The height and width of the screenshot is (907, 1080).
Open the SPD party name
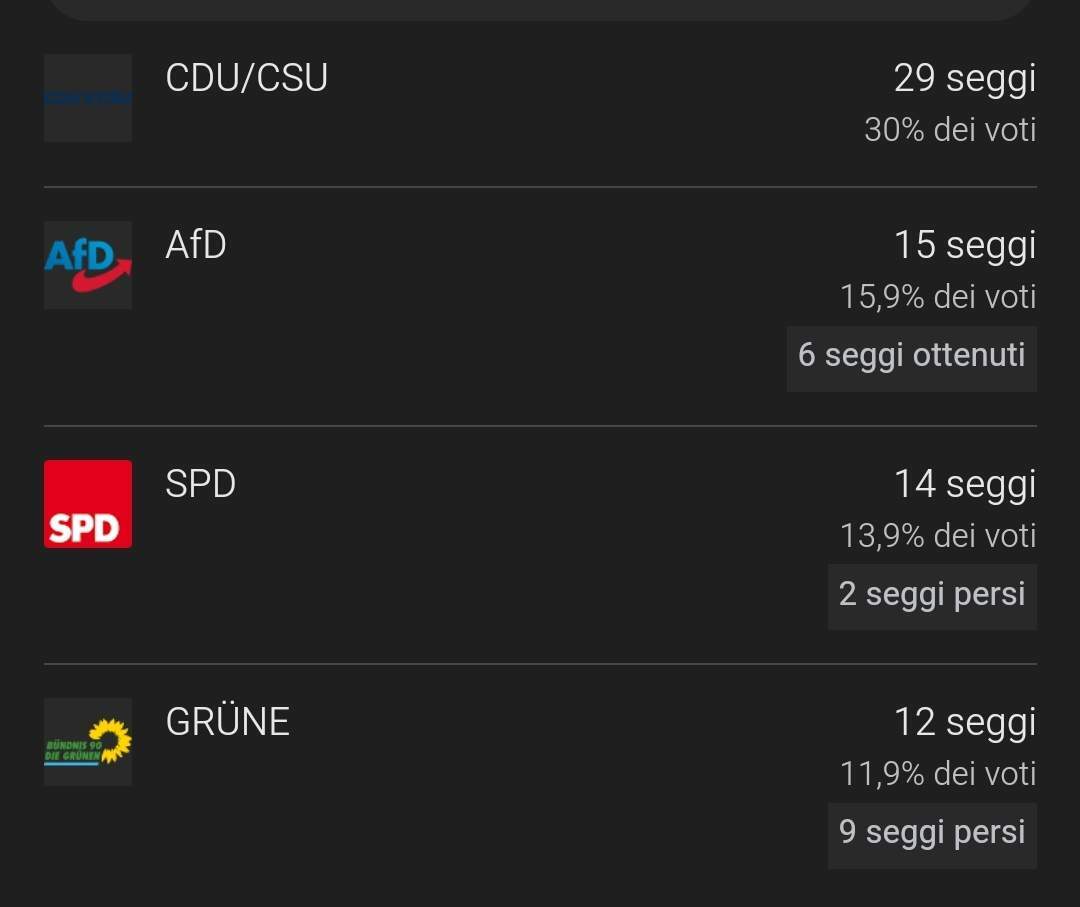pyautogui.click(x=200, y=483)
